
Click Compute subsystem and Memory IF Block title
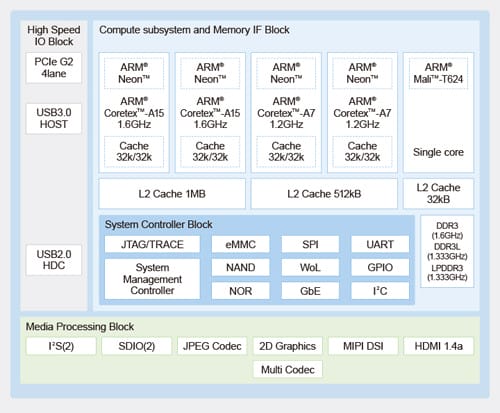(194, 30)
